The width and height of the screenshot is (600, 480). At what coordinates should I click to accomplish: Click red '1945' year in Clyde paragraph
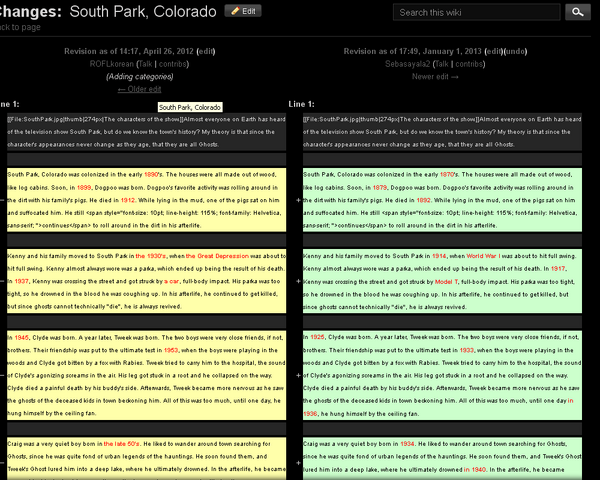click(x=21, y=338)
